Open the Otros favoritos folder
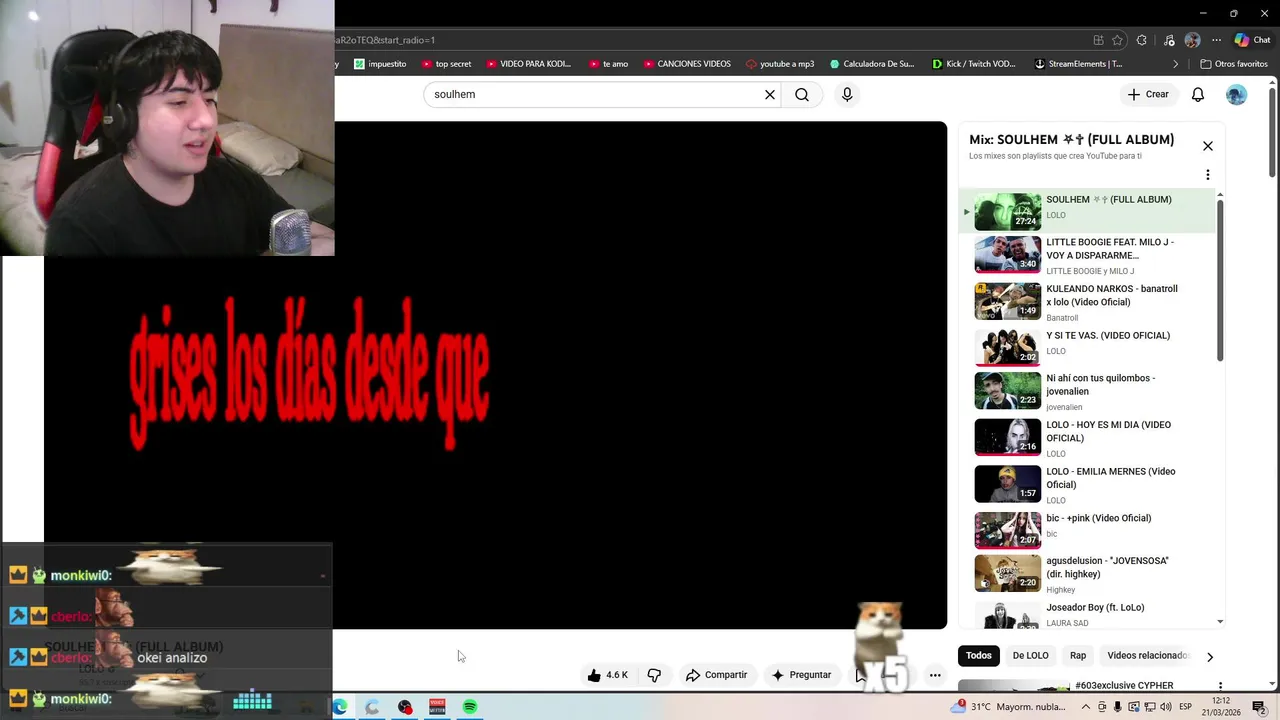Screen dimensions: 1280x720 (1234, 64)
